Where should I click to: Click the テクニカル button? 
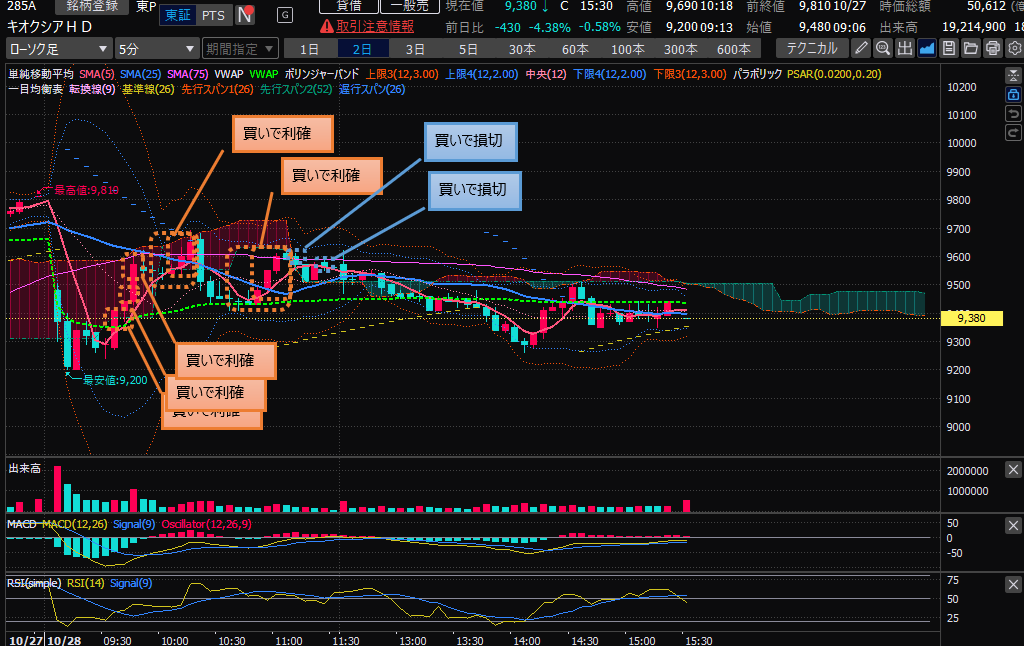(813, 48)
